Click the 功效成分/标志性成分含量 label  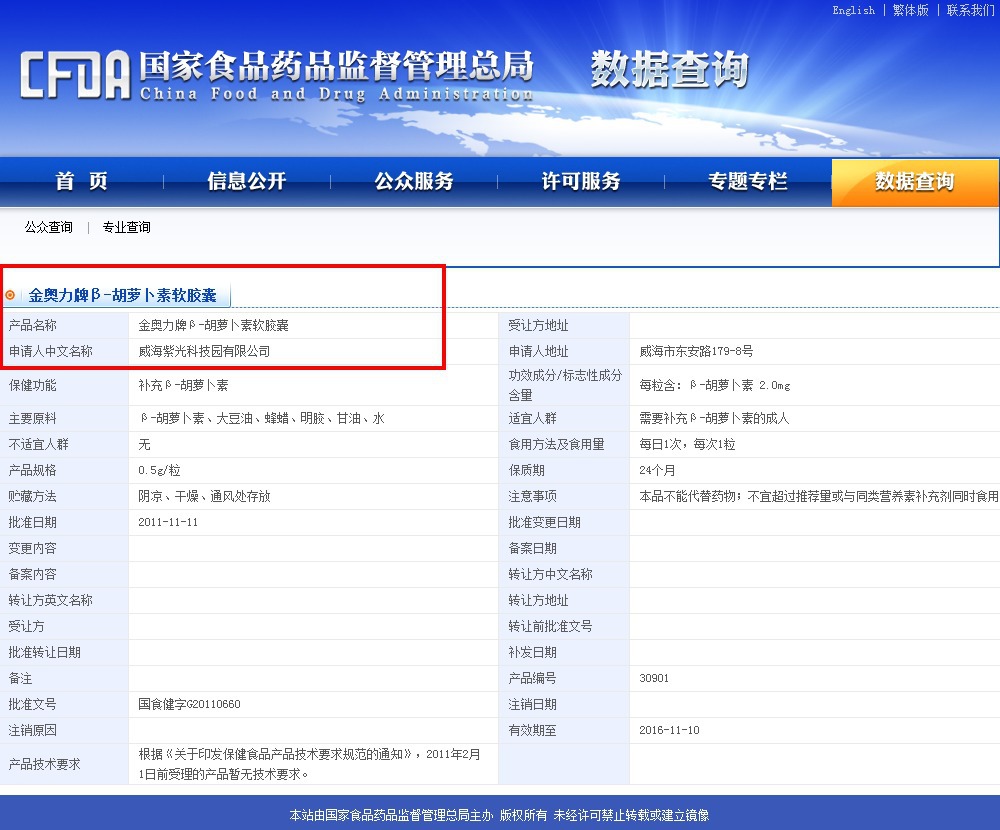pos(565,385)
